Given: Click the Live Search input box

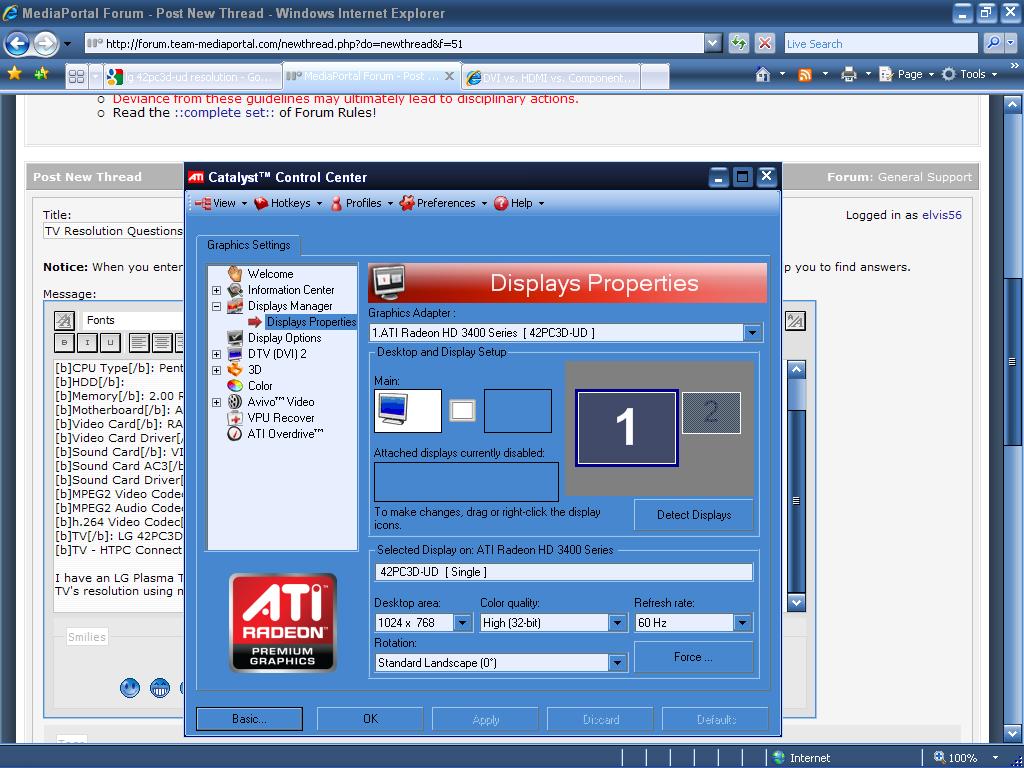Looking at the screenshot, I should (881, 44).
